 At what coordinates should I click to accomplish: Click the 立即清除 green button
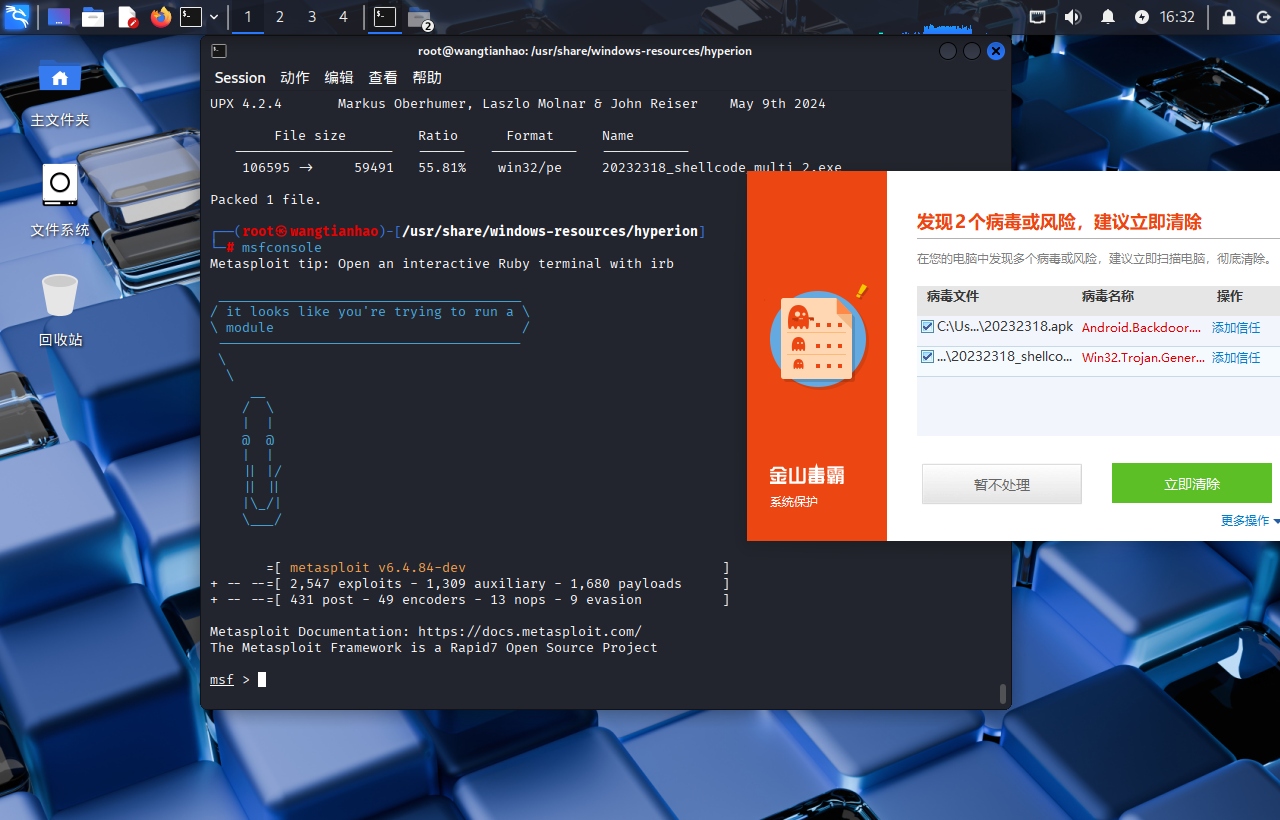(1192, 484)
